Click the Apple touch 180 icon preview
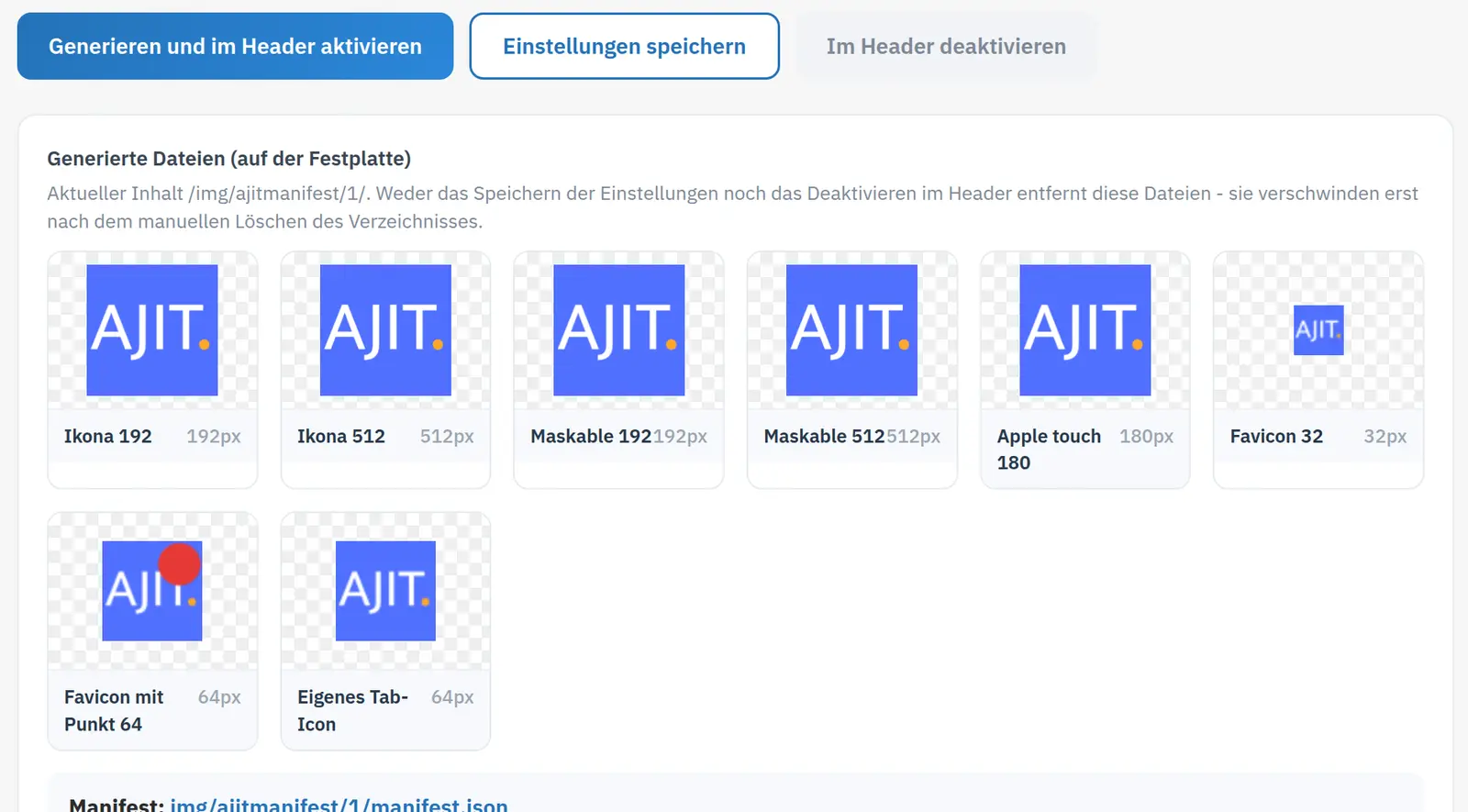Screen dimensions: 1468x812 [1085, 330]
